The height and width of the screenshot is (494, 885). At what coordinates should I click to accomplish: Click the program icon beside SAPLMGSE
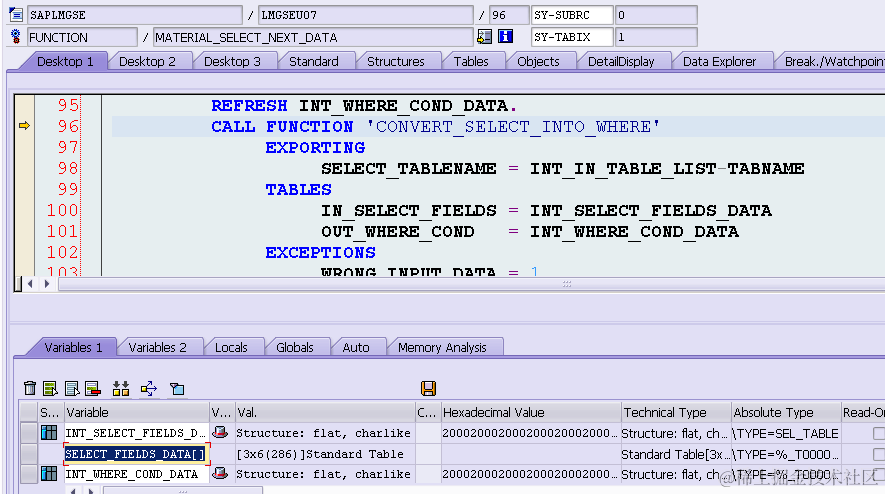click(16, 15)
